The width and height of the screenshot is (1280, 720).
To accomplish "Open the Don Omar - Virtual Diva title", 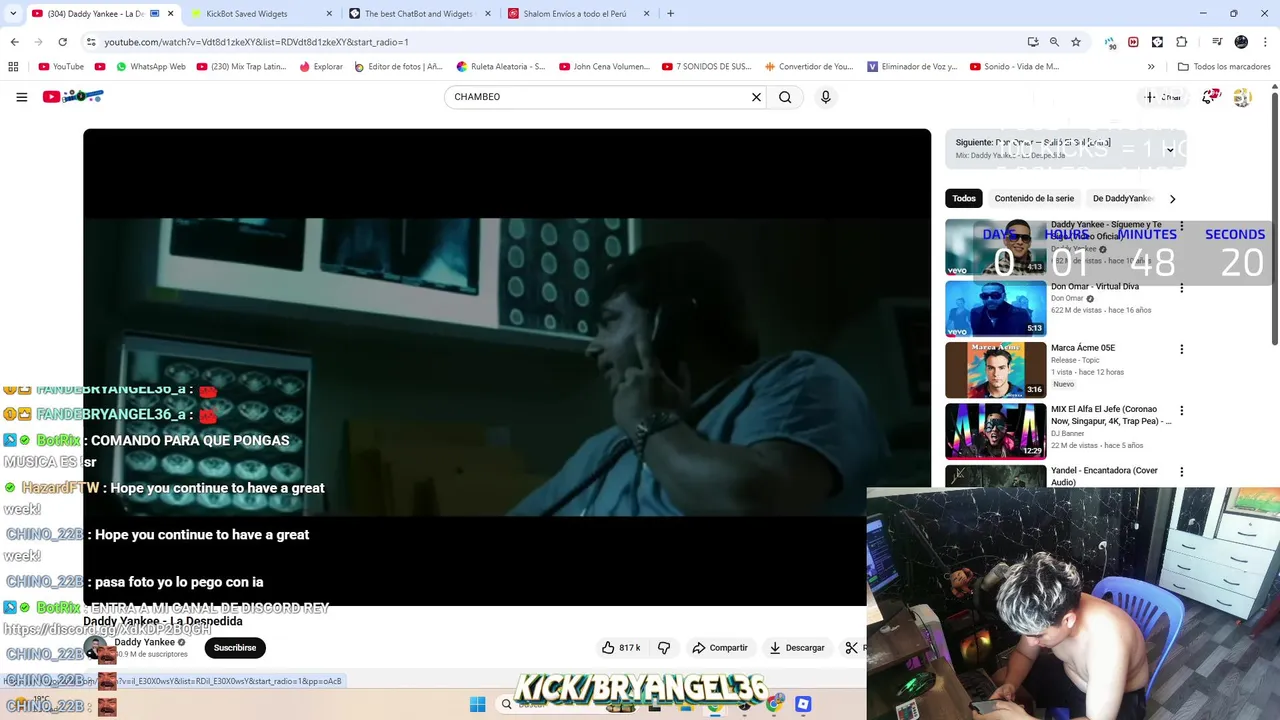I will tap(1094, 286).
